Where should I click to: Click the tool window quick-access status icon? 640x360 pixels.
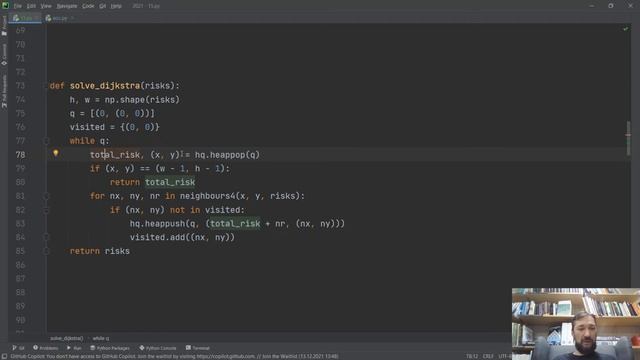click(4, 356)
